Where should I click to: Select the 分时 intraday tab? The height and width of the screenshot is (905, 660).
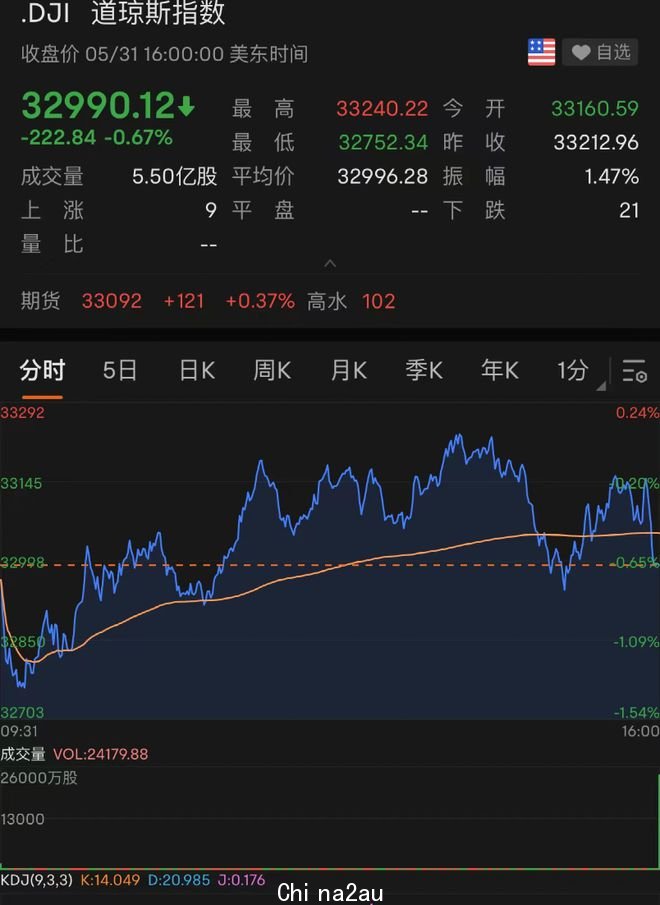[42, 370]
